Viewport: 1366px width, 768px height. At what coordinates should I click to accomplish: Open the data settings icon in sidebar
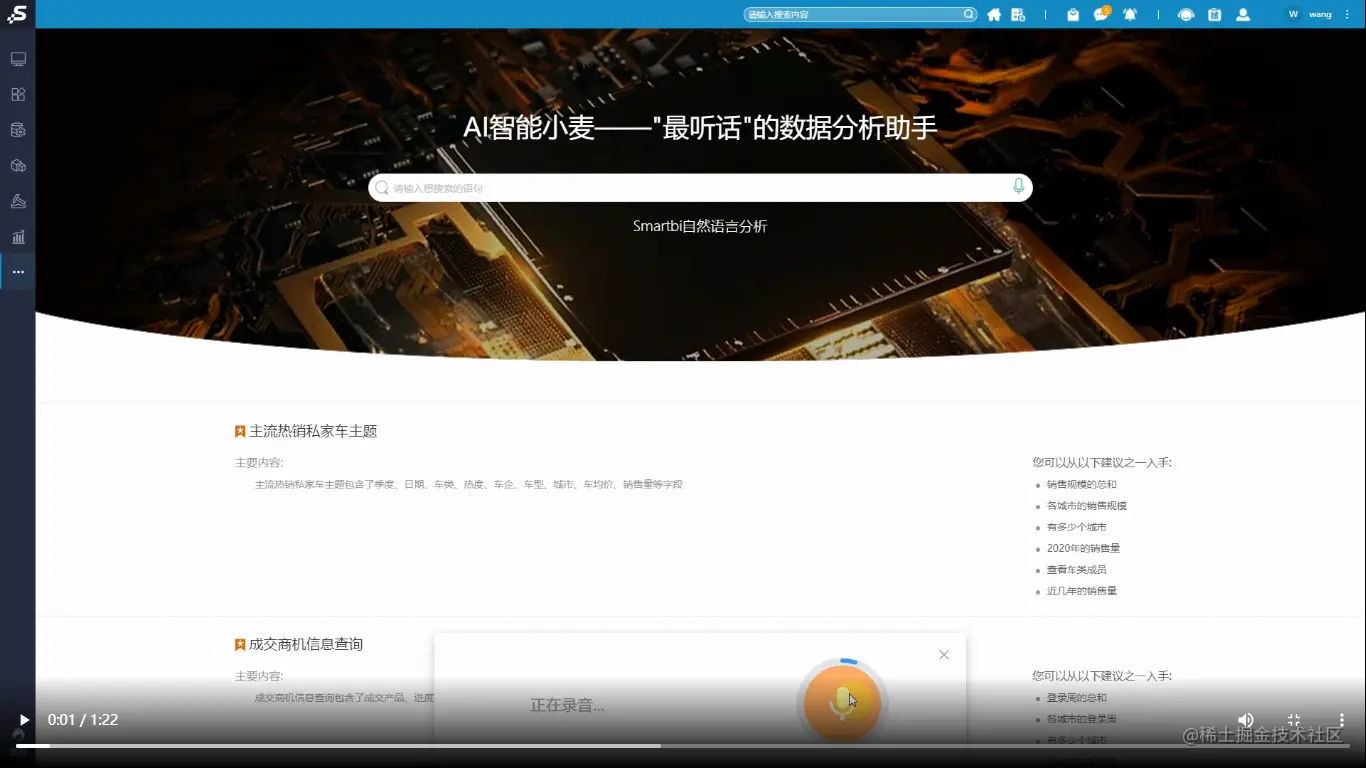[17, 129]
